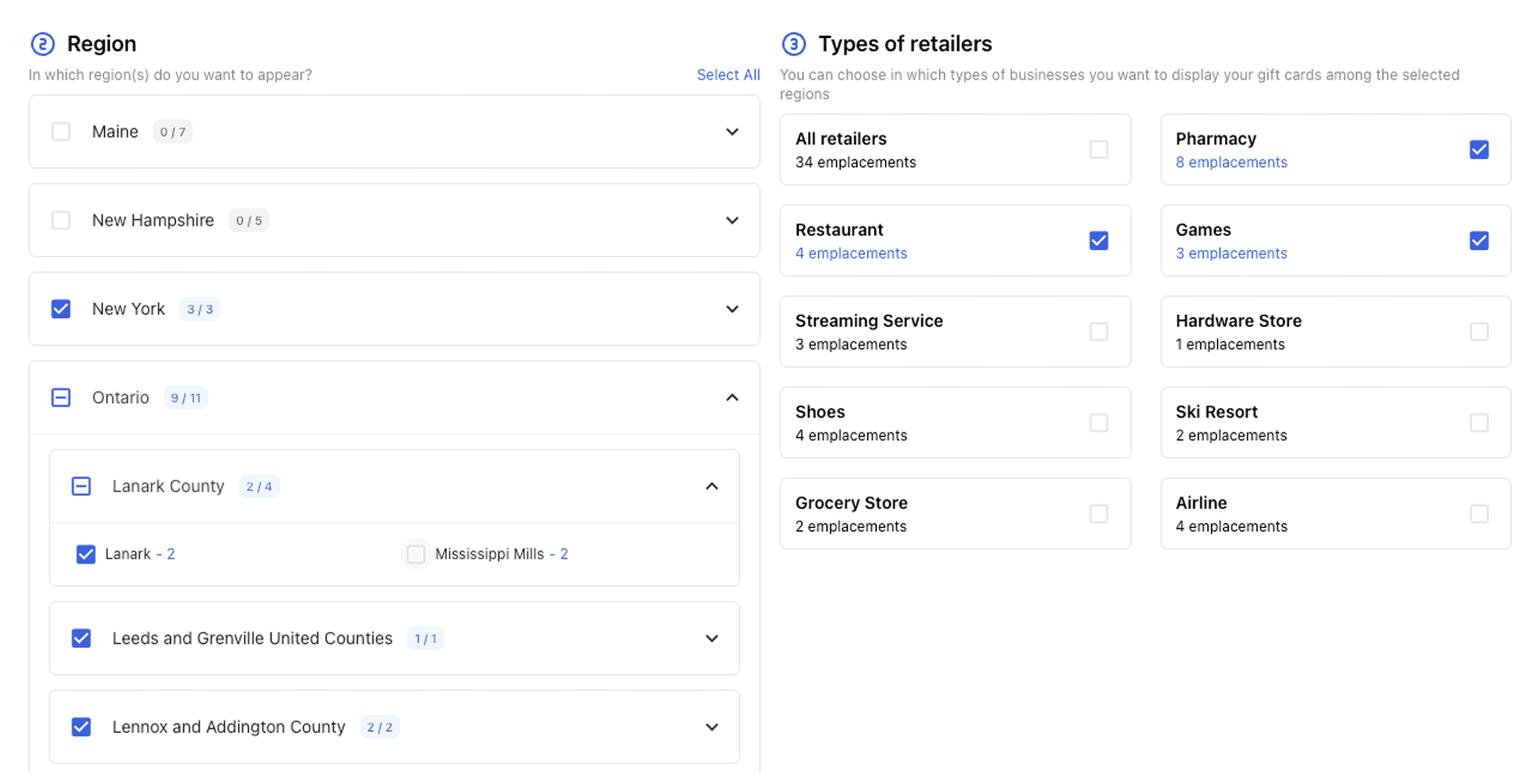Viewport: 1539px width, 784px height.
Task: Toggle the Lanark County checkbox
Action: point(81,486)
